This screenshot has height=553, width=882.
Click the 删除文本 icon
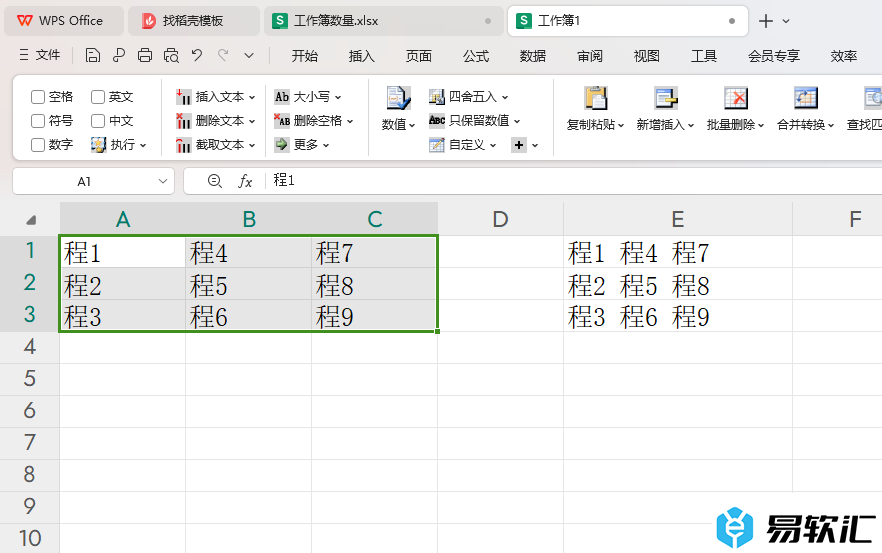tap(183, 120)
